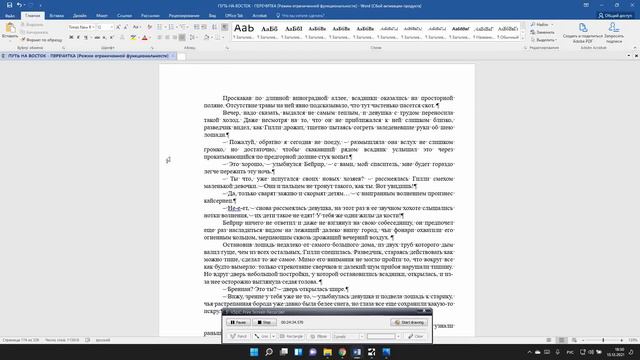Toggle subscript formatting

click(104, 38)
